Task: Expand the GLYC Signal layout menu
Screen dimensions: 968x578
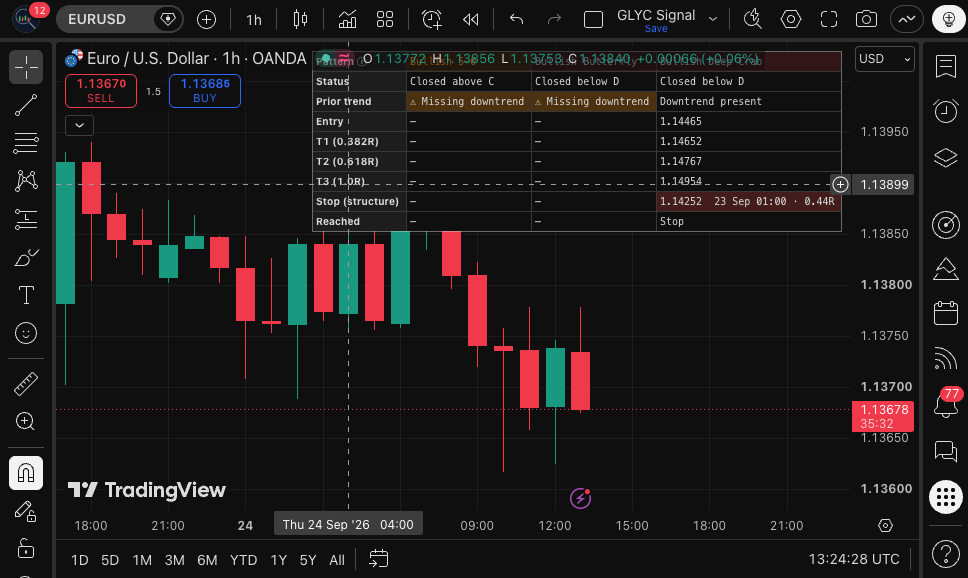Action: pyautogui.click(x=713, y=19)
